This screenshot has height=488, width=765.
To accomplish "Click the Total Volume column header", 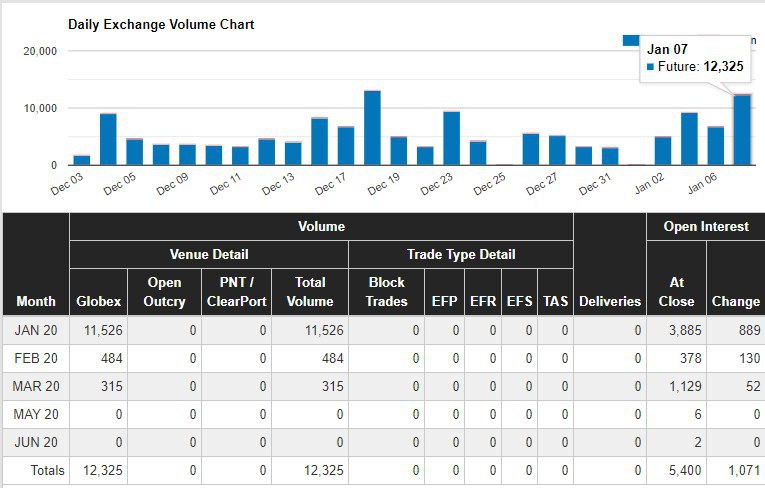I will click(310, 292).
